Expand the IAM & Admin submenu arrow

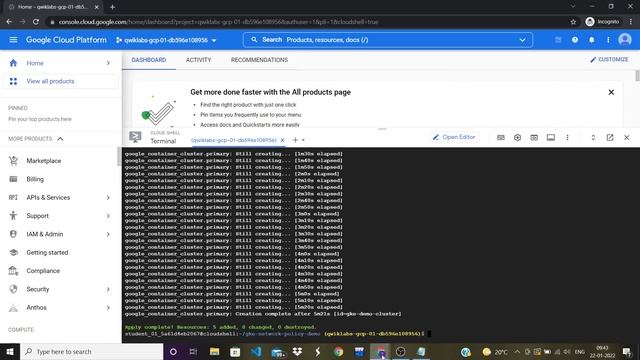[108, 234]
